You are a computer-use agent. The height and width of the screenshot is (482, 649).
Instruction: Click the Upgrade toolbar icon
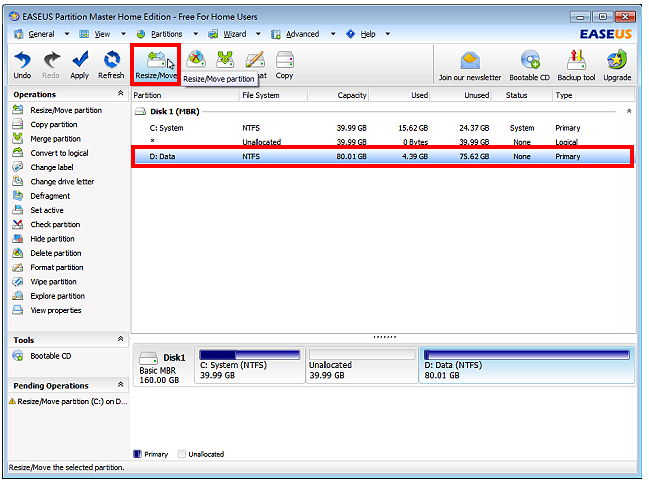(x=617, y=60)
